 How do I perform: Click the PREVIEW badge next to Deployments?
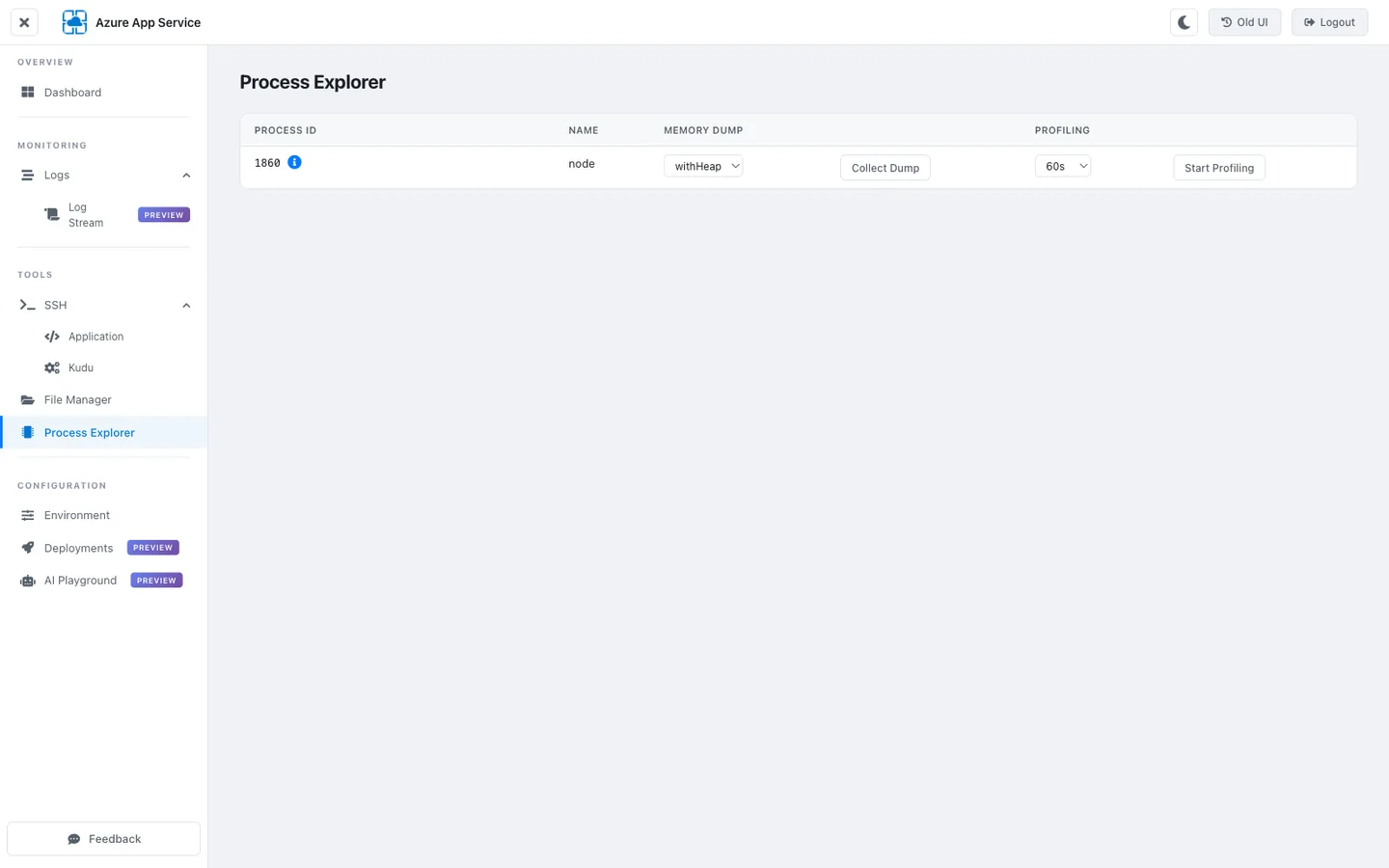click(x=153, y=548)
